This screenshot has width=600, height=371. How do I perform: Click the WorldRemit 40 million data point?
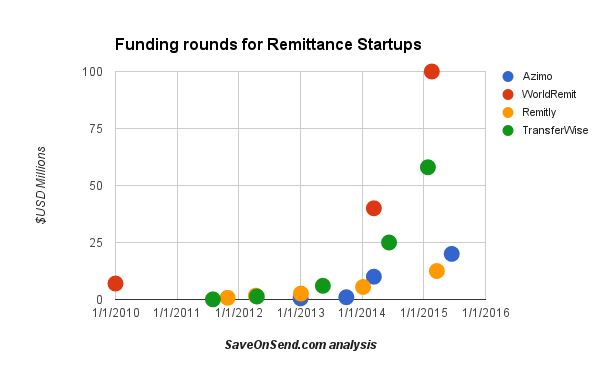coord(374,208)
